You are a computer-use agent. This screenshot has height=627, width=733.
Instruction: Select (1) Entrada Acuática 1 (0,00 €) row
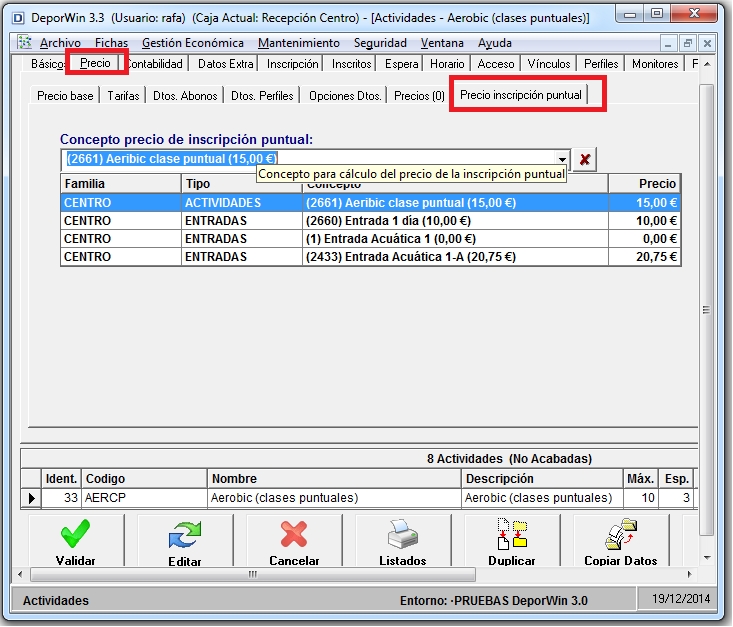(371, 239)
